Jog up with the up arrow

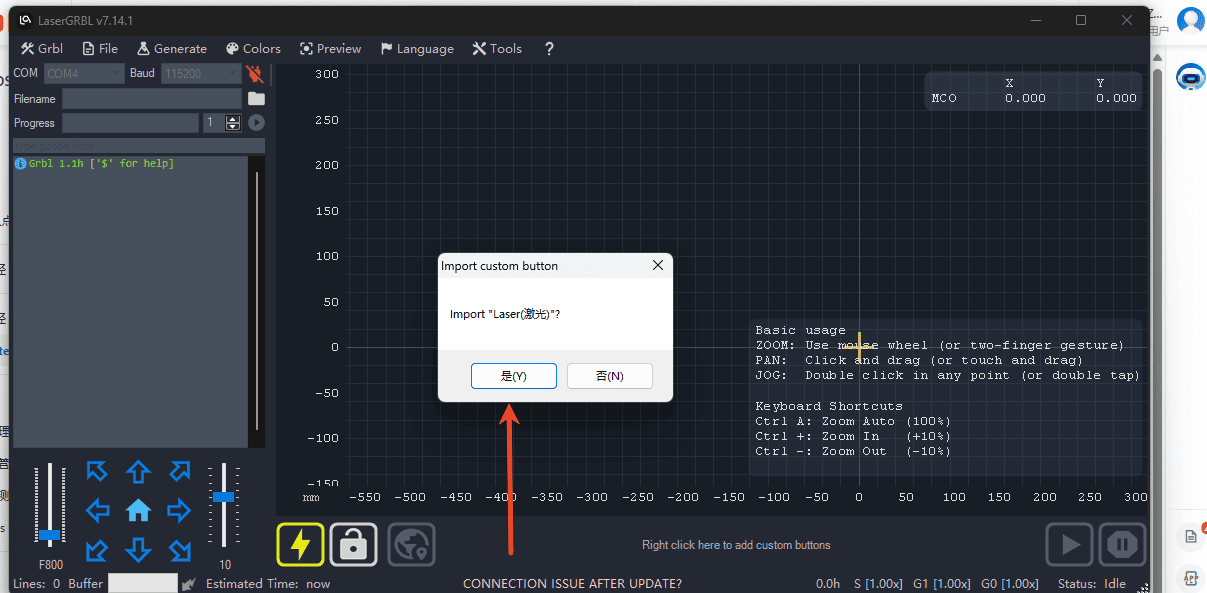point(138,472)
